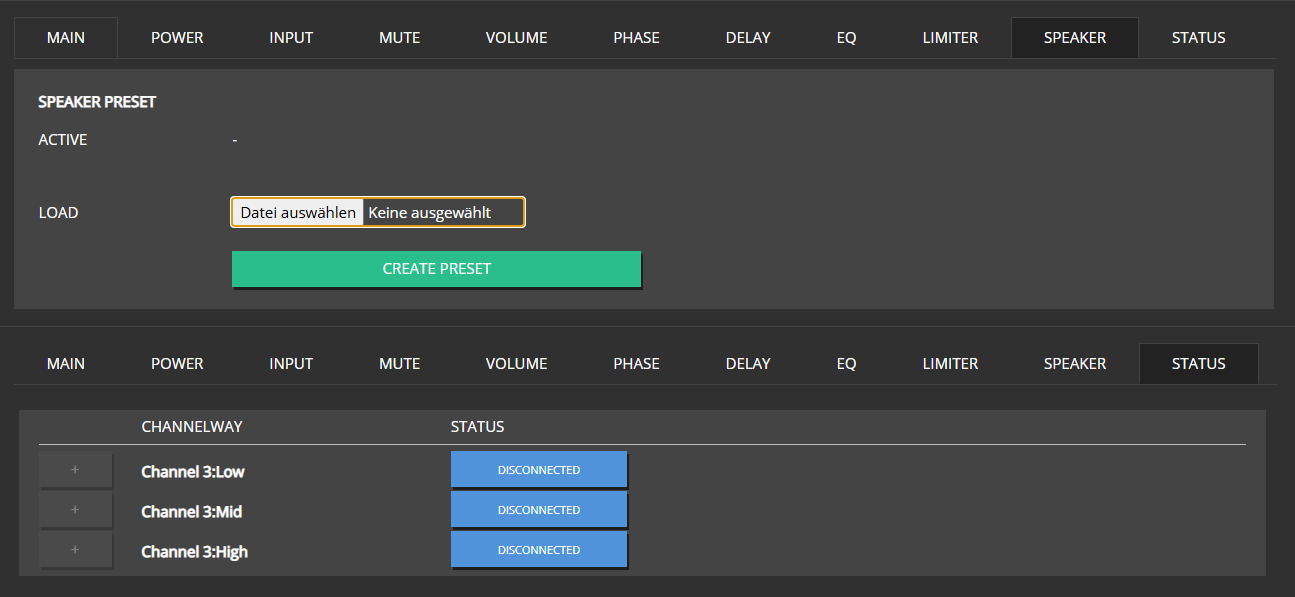Switch to SPEAKER tab in the lower tab bar
Image resolution: width=1295 pixels, height=597 pixels.
1075,364
